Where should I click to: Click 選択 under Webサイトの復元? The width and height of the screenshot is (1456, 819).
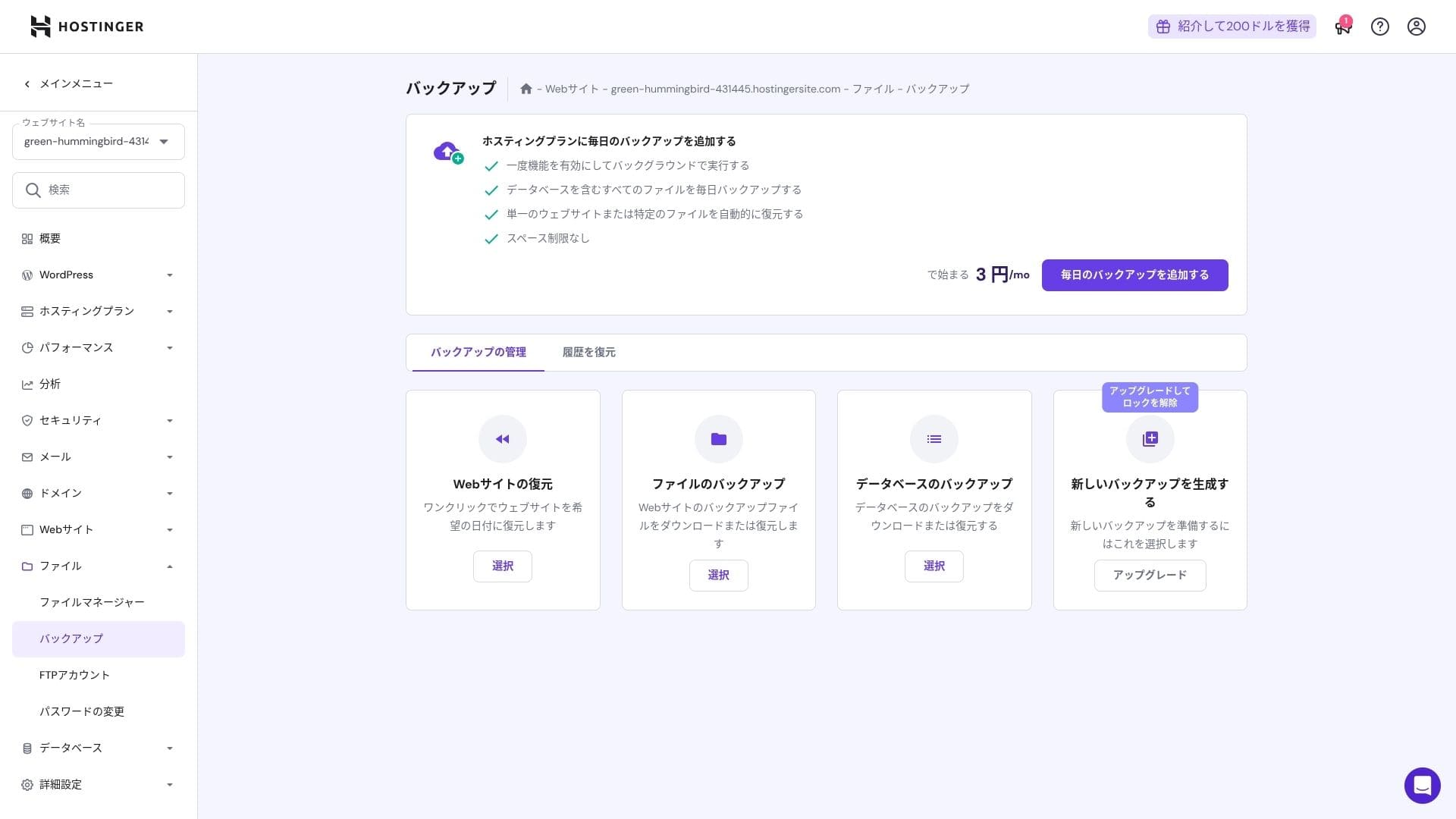coord(503,566)
